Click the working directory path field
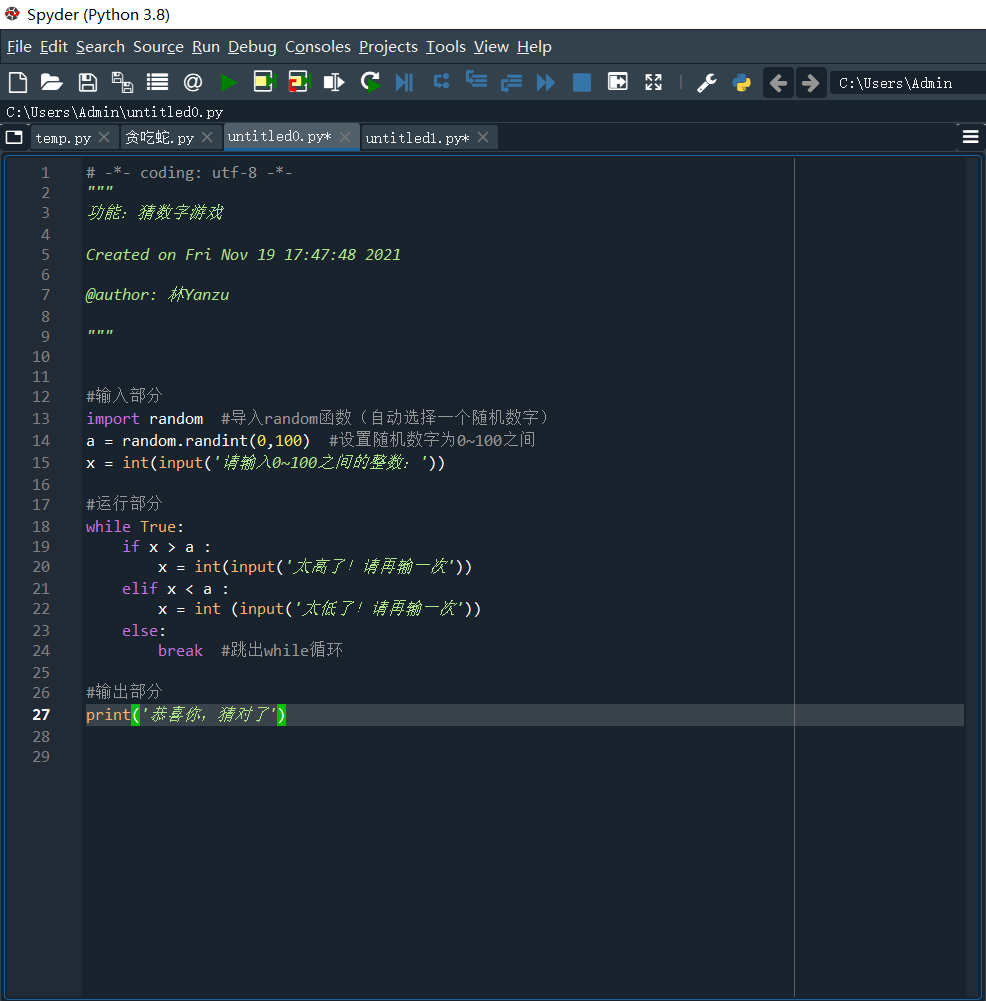The height and width of the screenshot is (1001, 986). coord(905,83)
